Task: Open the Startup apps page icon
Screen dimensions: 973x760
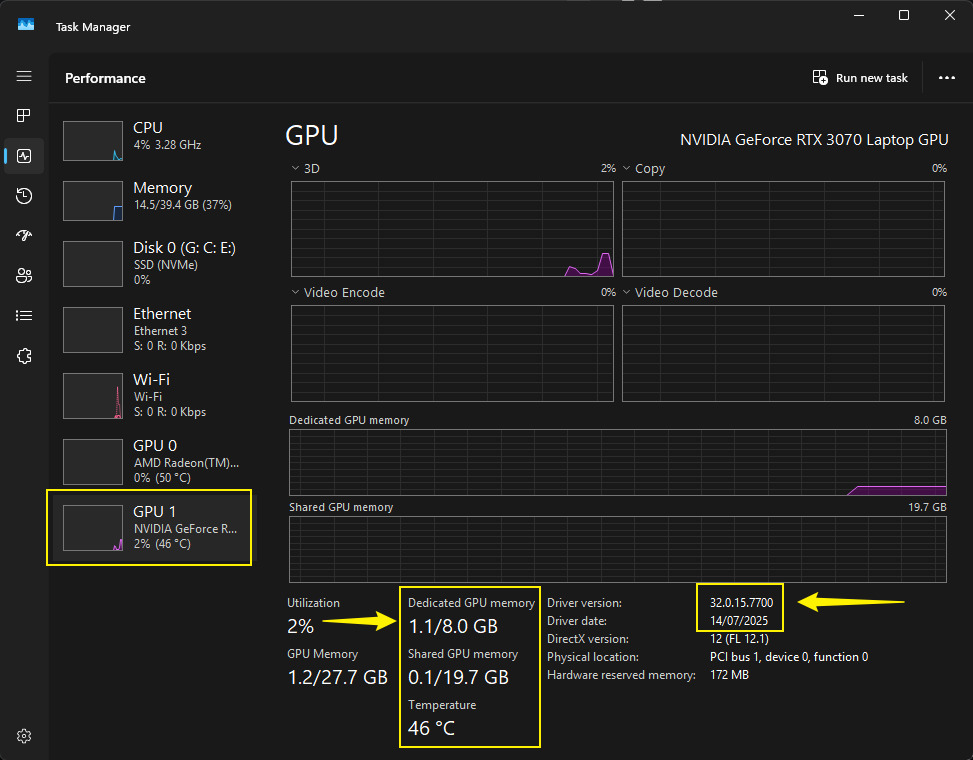Action: (24, 236)
